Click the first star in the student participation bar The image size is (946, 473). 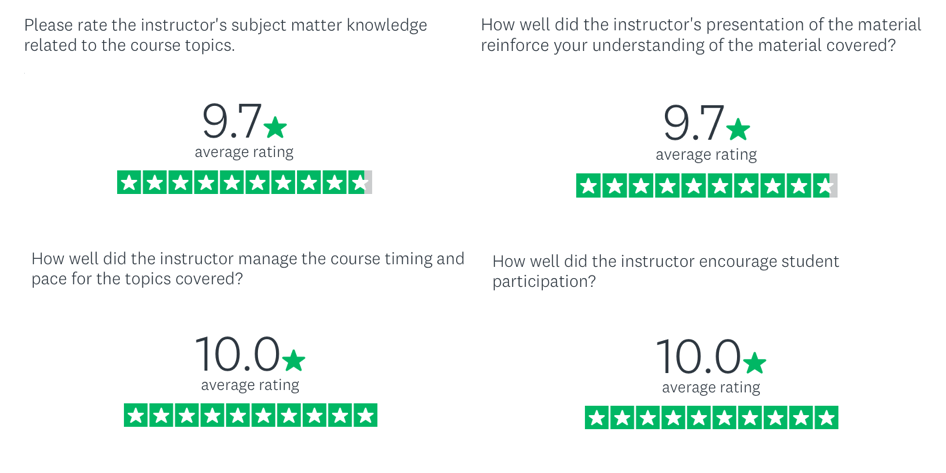(x=597, y=417)
